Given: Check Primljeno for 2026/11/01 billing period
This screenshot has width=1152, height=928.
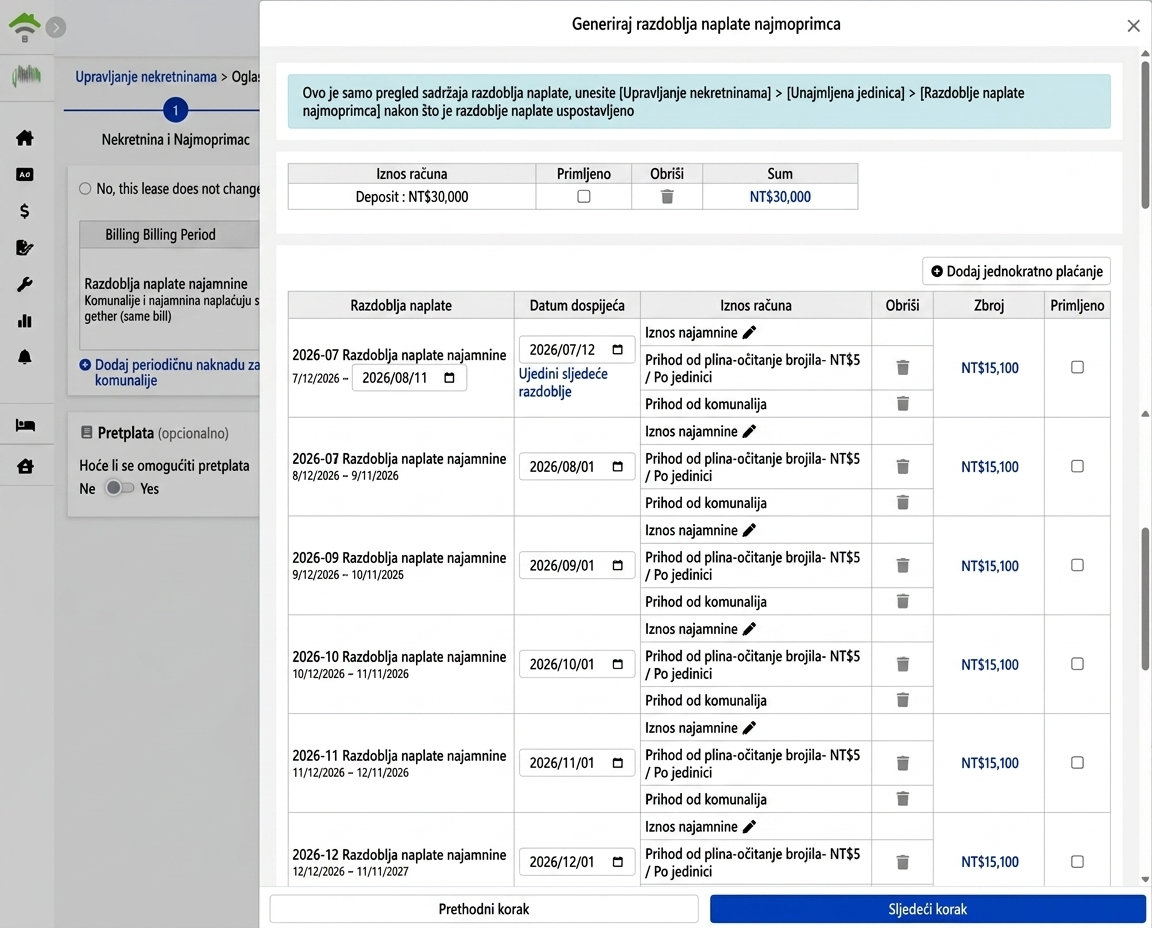Looking at the screenshot, I should click(1076, 763).
